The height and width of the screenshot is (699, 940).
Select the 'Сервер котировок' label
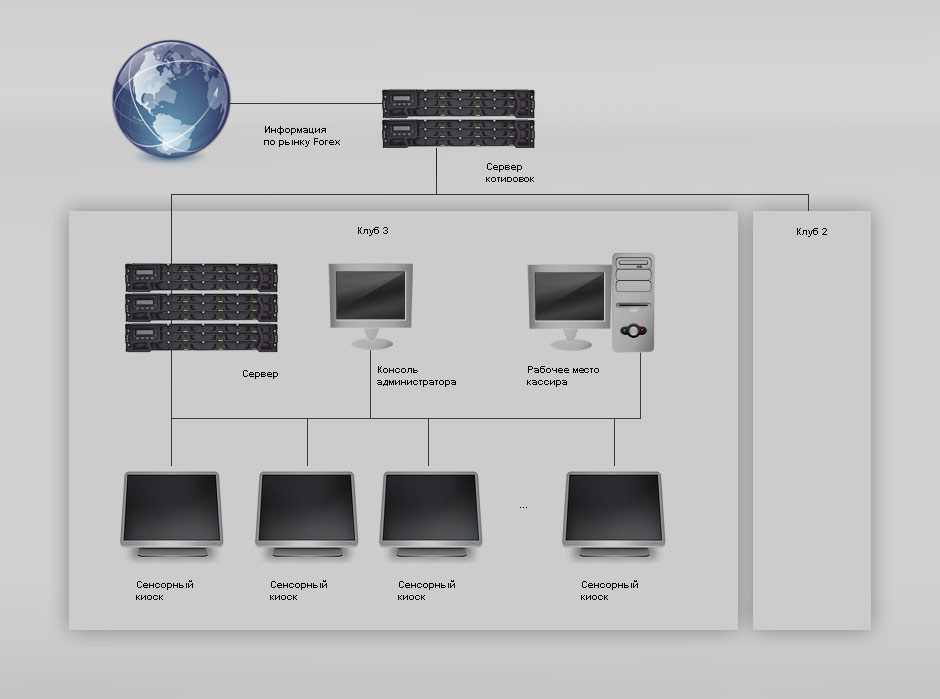[x=509, y=172]
